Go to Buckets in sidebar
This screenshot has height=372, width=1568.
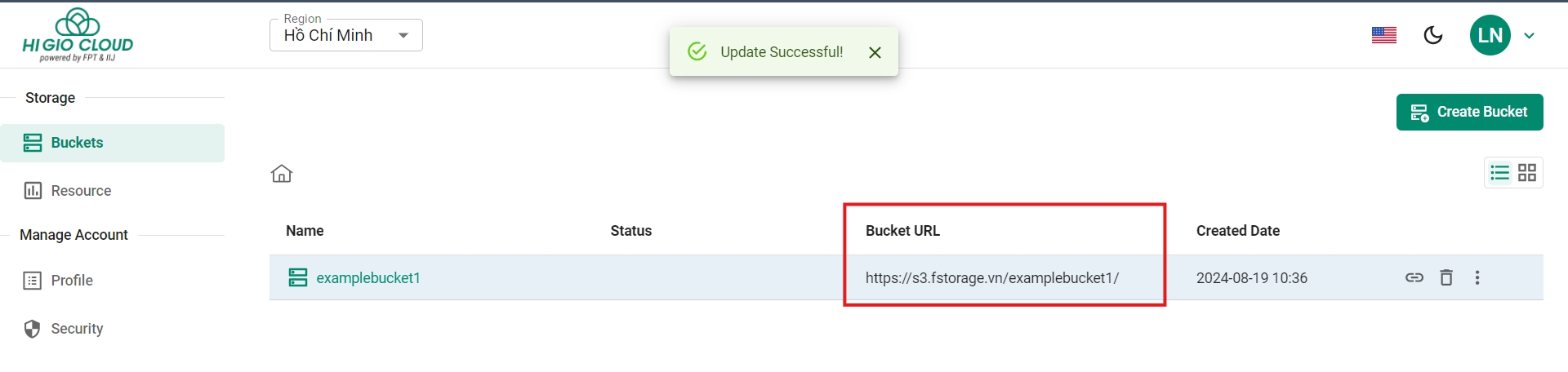click(77, 143)
